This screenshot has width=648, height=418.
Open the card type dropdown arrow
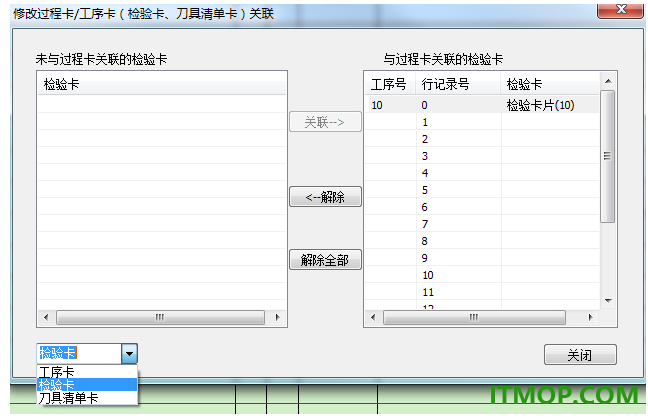tap(129, 354)
